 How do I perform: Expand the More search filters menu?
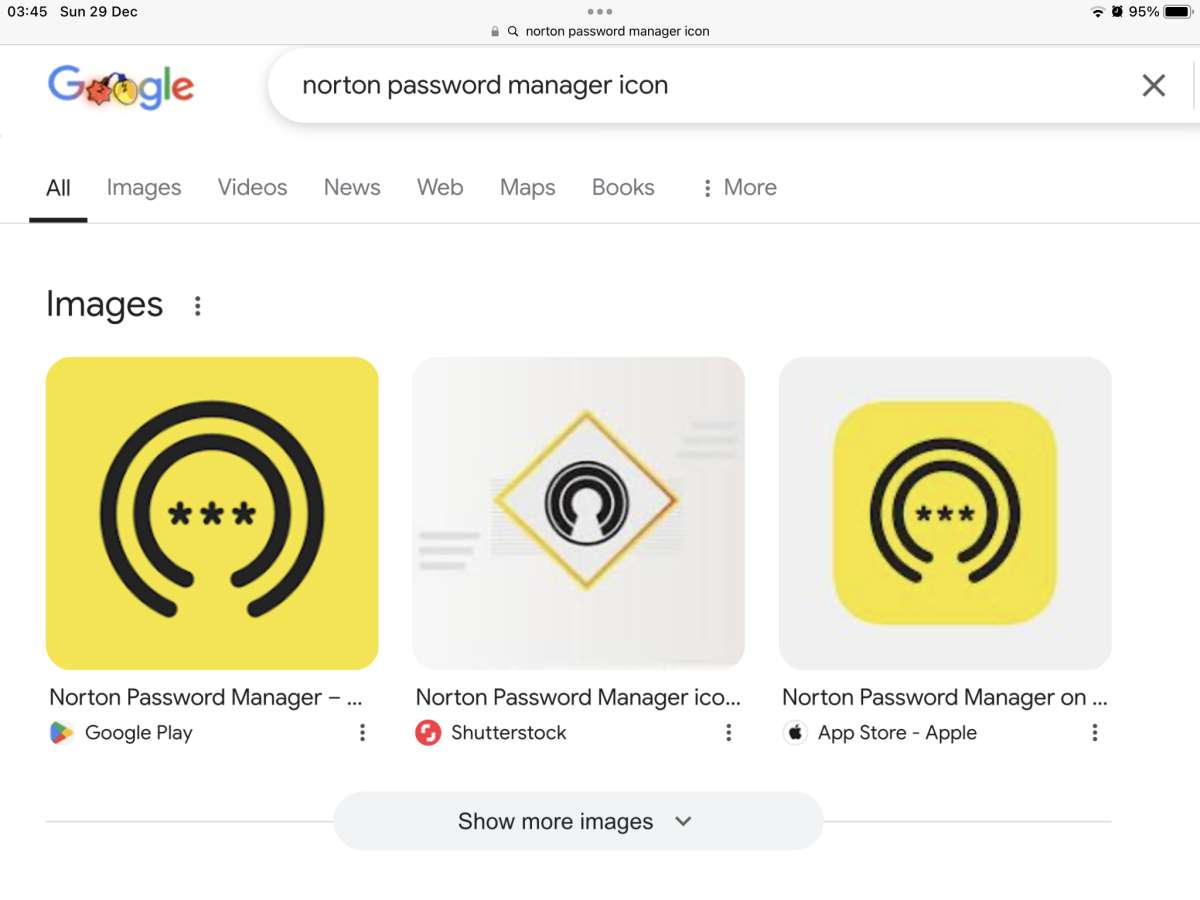pos(739,187)
